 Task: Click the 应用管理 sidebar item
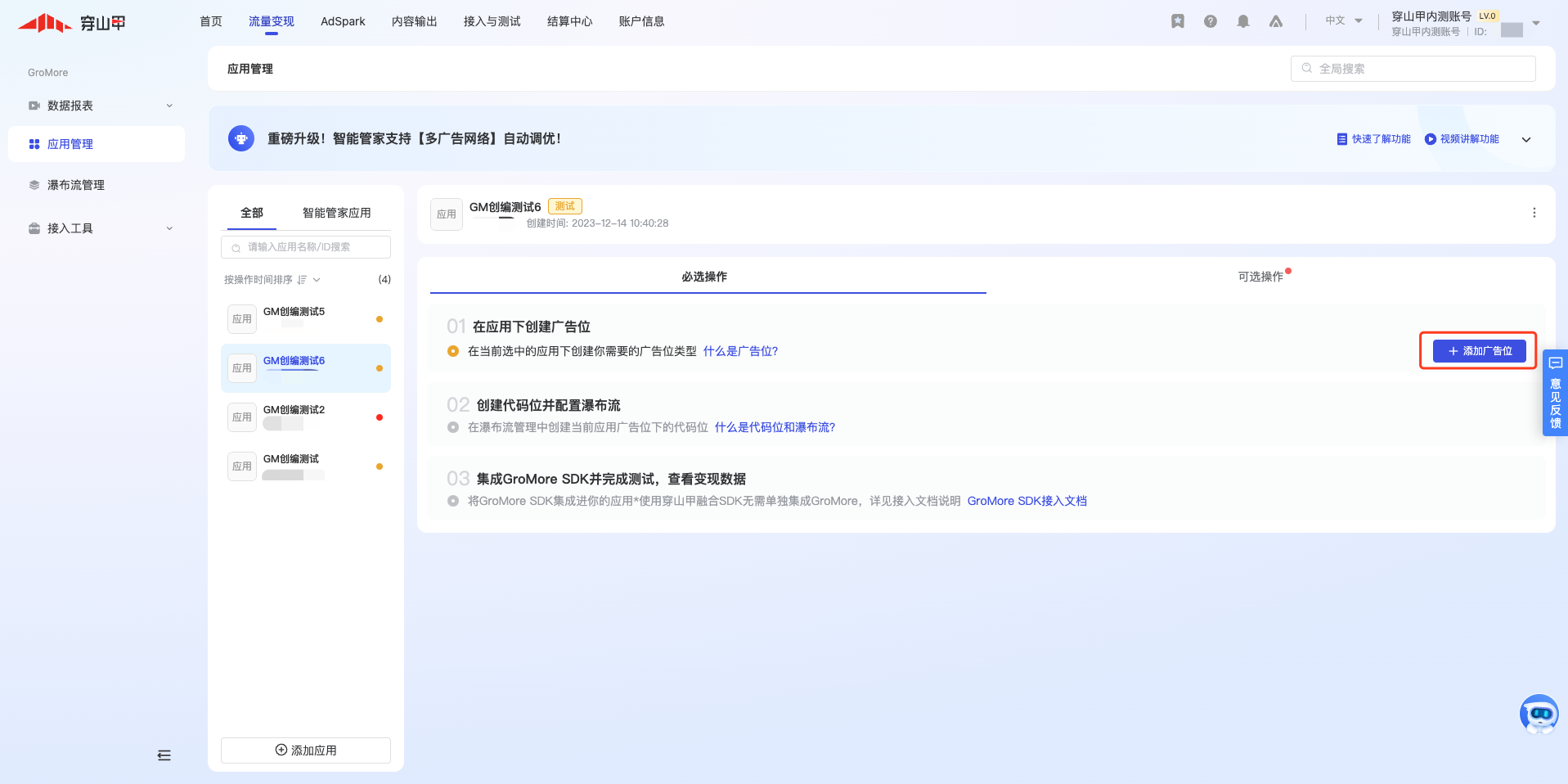click(x=97, y=144)
